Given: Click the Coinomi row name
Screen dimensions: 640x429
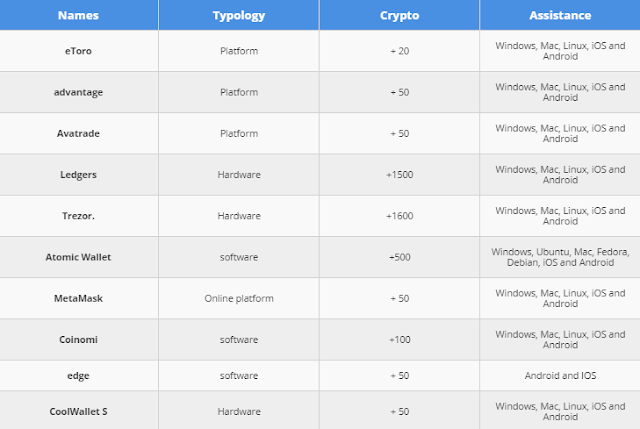Looking at the screenshot, I should (x=79, y=340).
